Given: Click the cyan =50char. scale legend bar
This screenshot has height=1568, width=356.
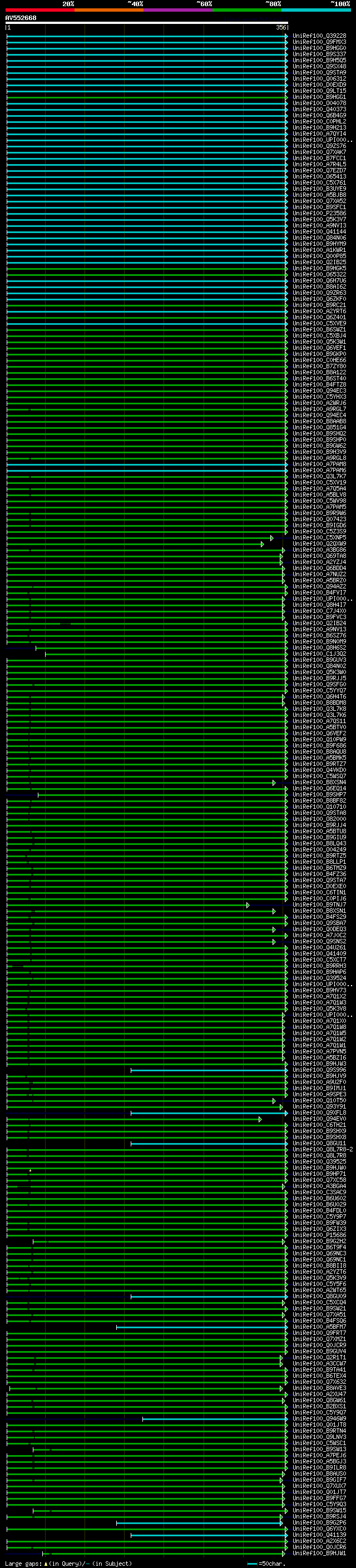Looking at the screenshot, I should (252, 1564).
